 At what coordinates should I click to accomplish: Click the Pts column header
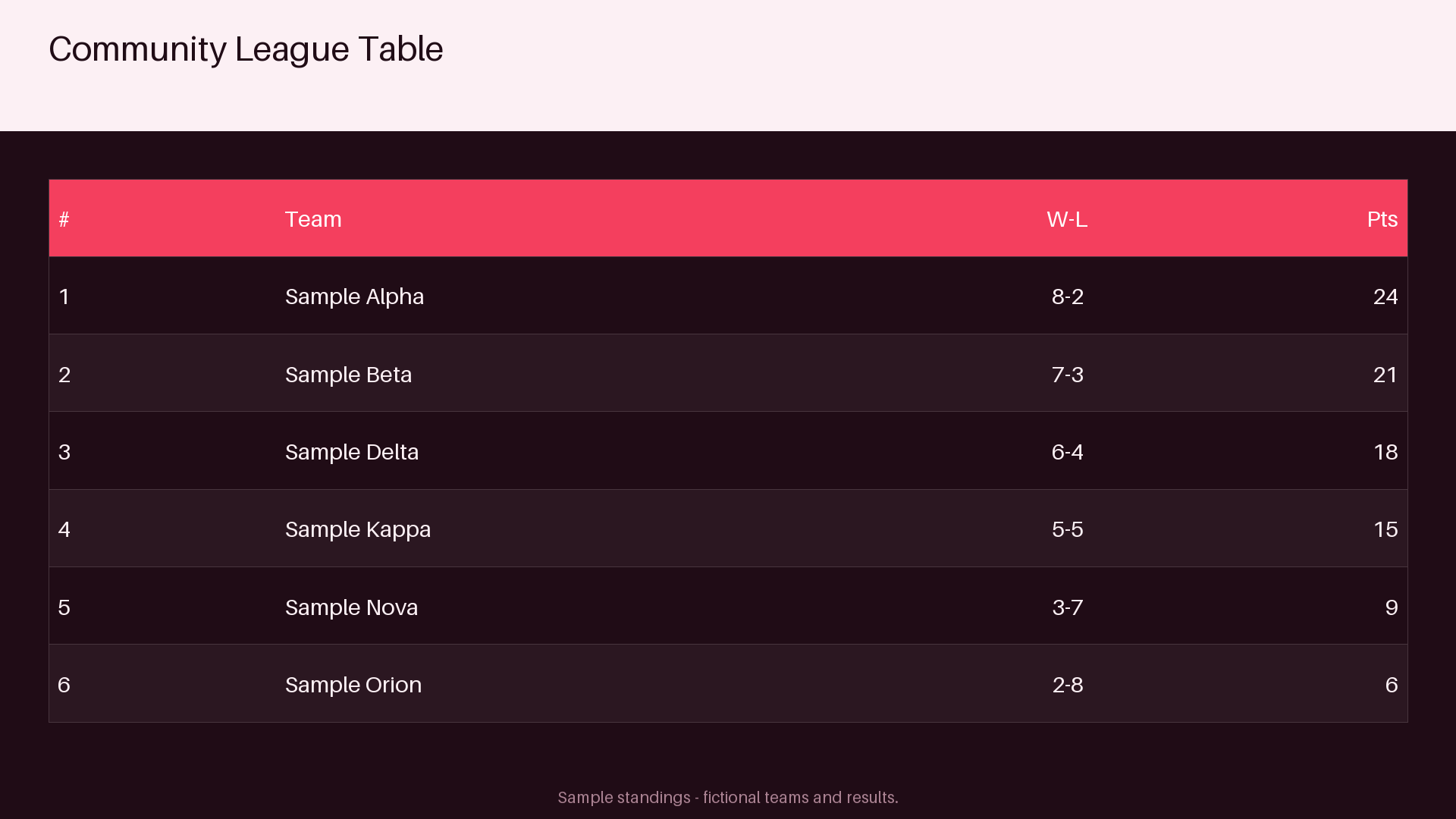point(1382,219)
